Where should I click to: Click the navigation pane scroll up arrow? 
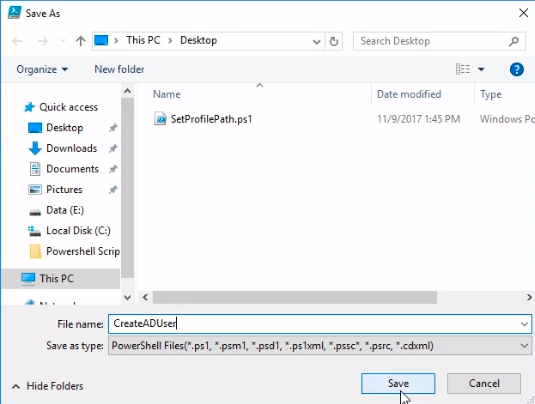tap(127, 91)
